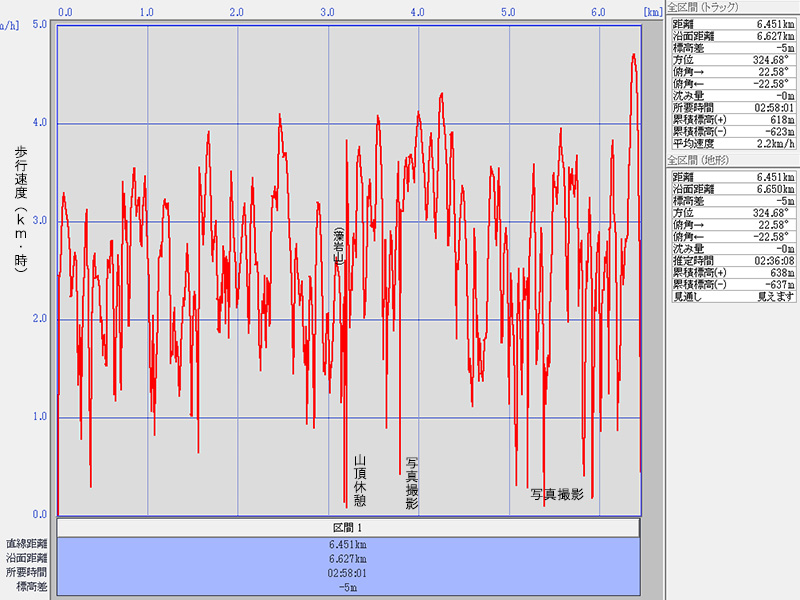Click the 歩行速度 vertical axis title

point(21,205)
